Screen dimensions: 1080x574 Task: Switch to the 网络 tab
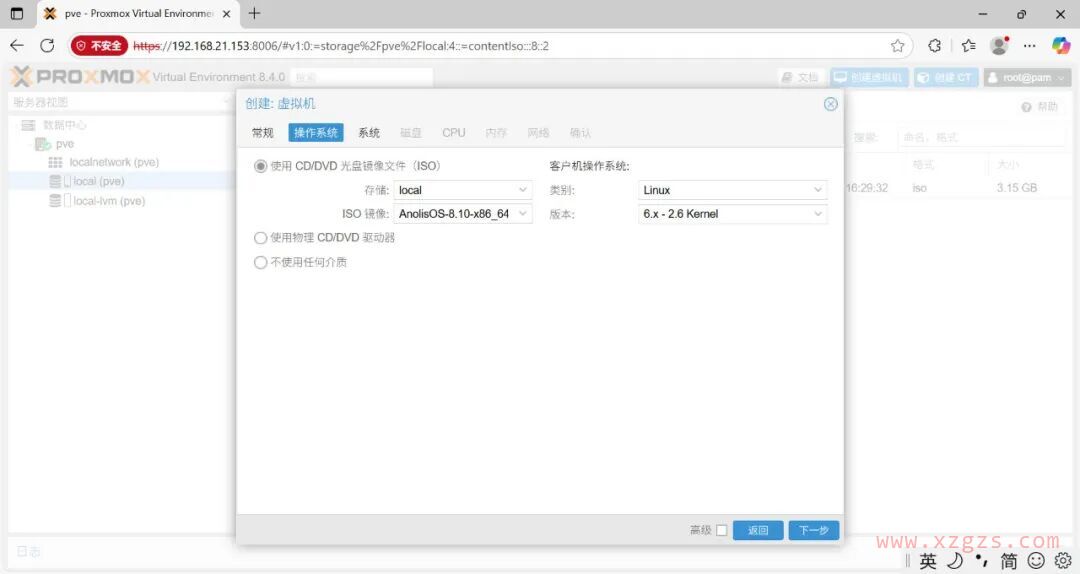tap(538, 132)
